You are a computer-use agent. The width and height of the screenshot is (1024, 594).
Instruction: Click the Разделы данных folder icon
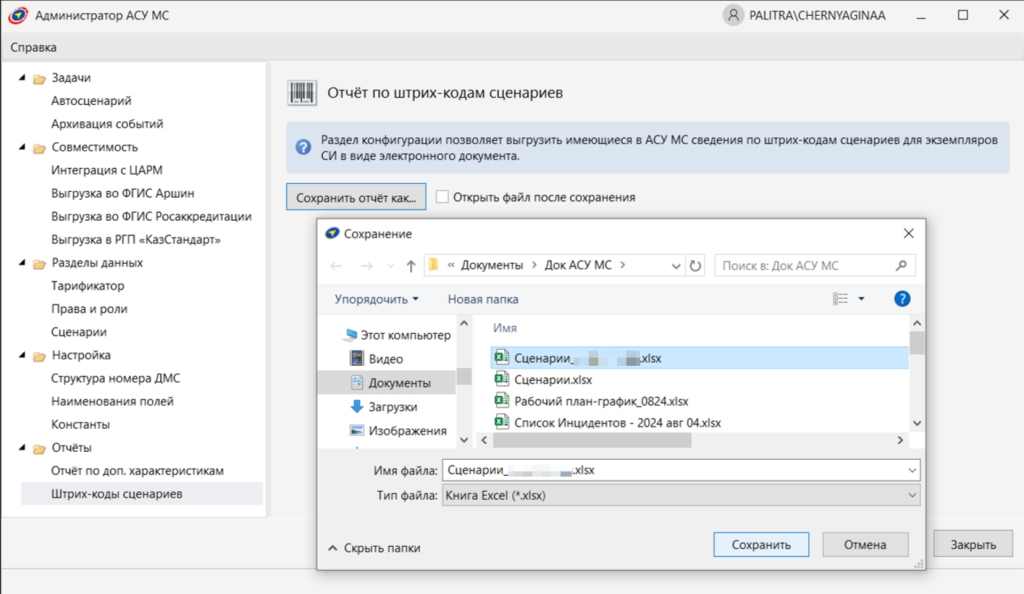tap(39, 264)
